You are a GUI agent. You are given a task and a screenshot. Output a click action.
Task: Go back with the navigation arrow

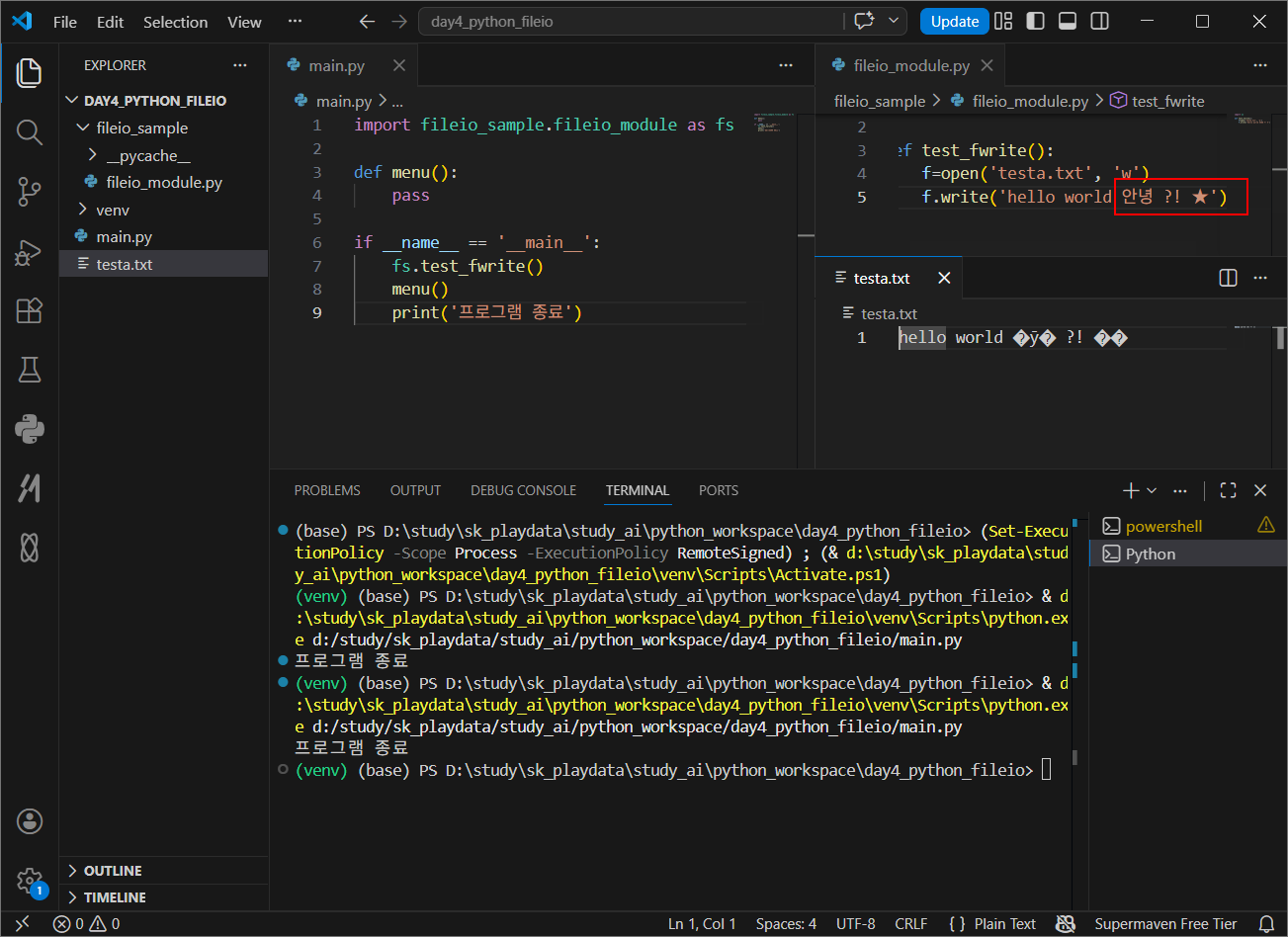click(x=367, y=22)
